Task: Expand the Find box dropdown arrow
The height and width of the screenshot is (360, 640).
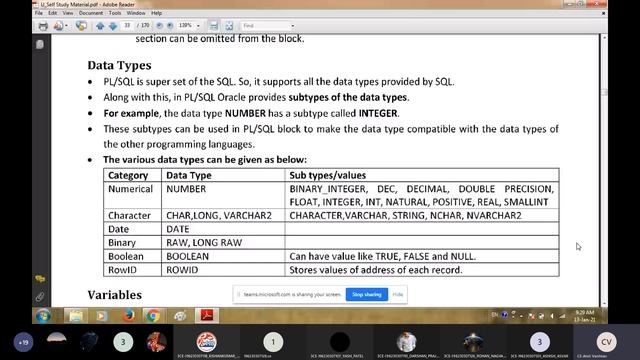Action: [293, 26]
